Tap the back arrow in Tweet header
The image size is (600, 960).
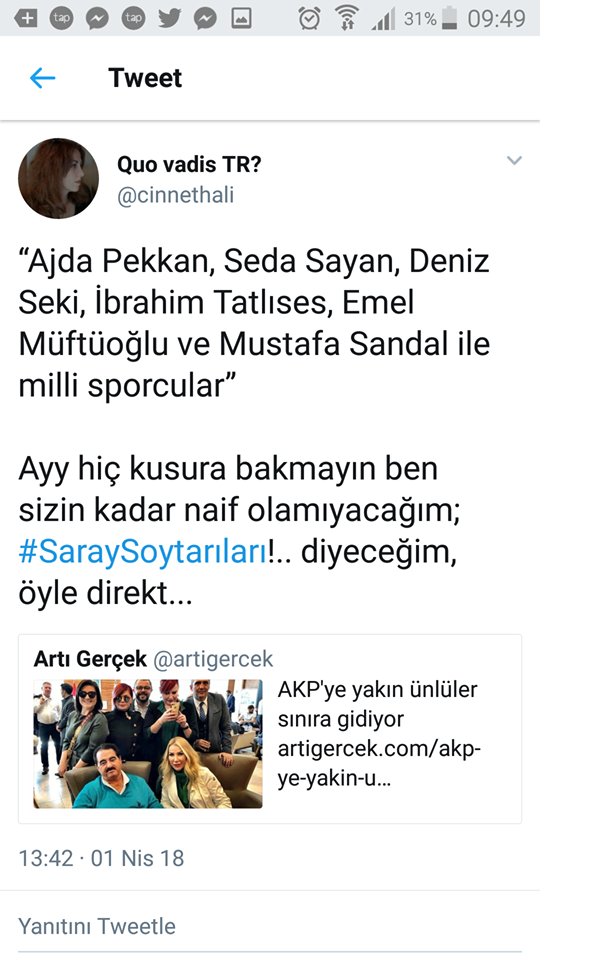click(42, 78)
